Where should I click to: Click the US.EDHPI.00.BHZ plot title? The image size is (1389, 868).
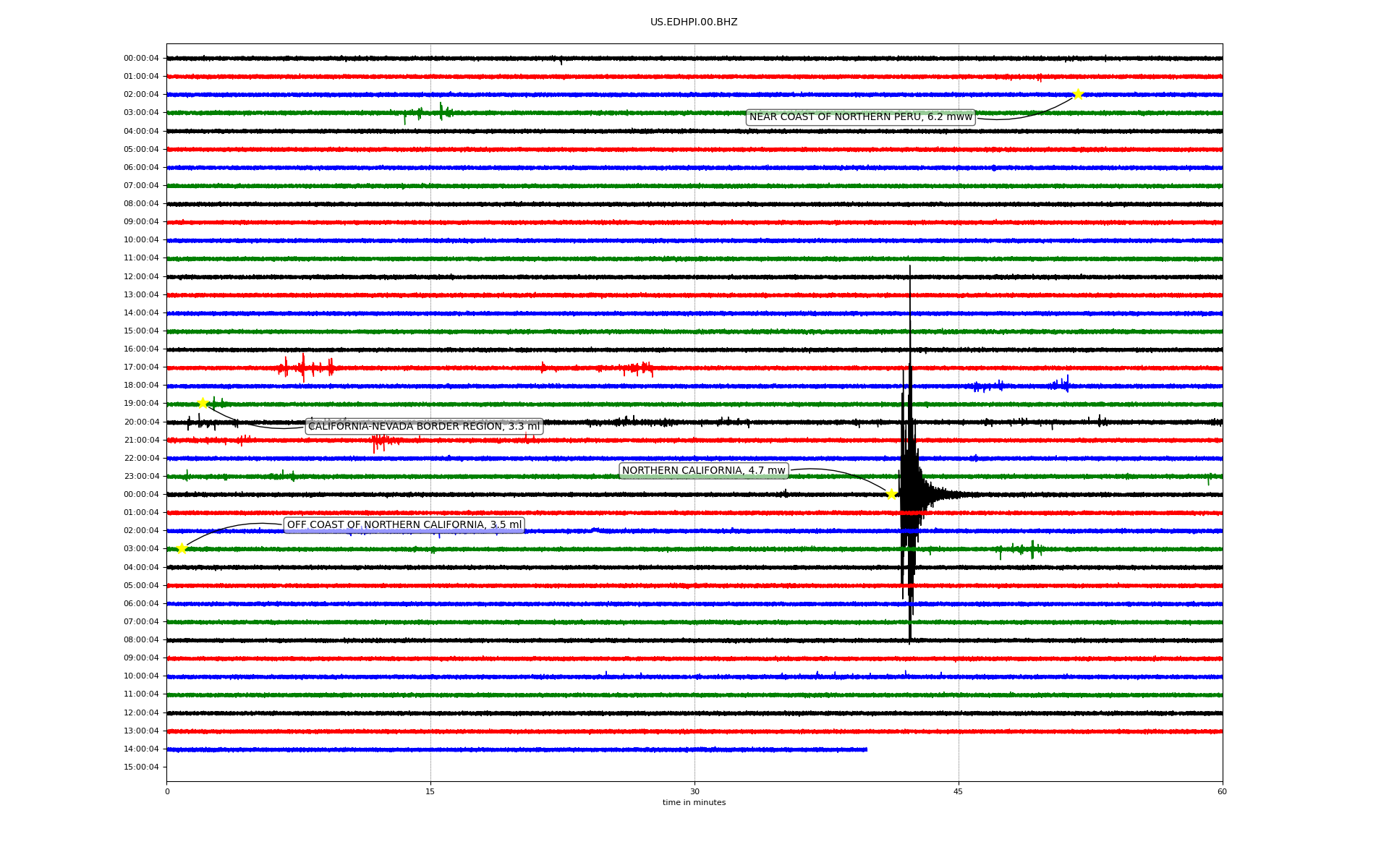[x=694, y=22]
